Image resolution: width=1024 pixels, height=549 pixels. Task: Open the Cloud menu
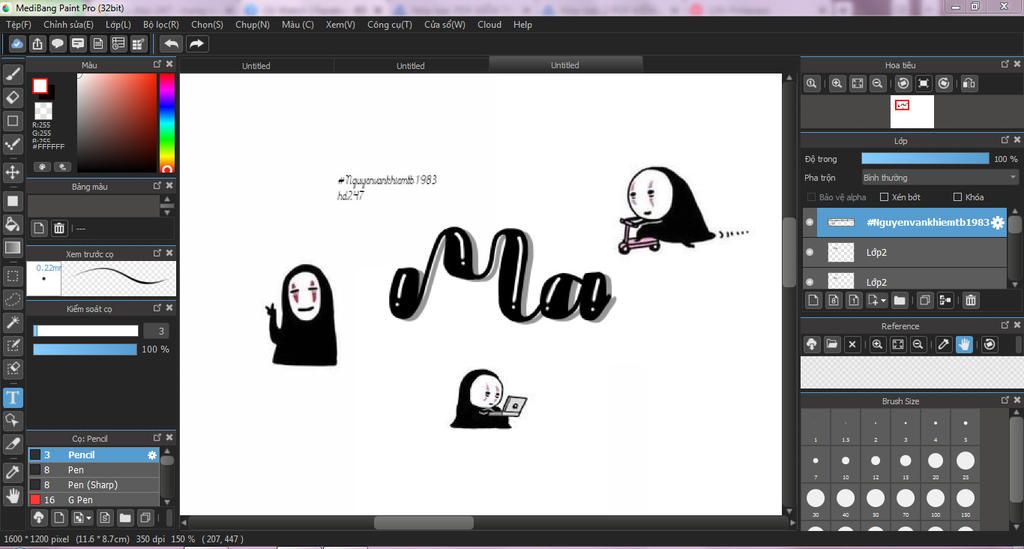click(489, 24)
